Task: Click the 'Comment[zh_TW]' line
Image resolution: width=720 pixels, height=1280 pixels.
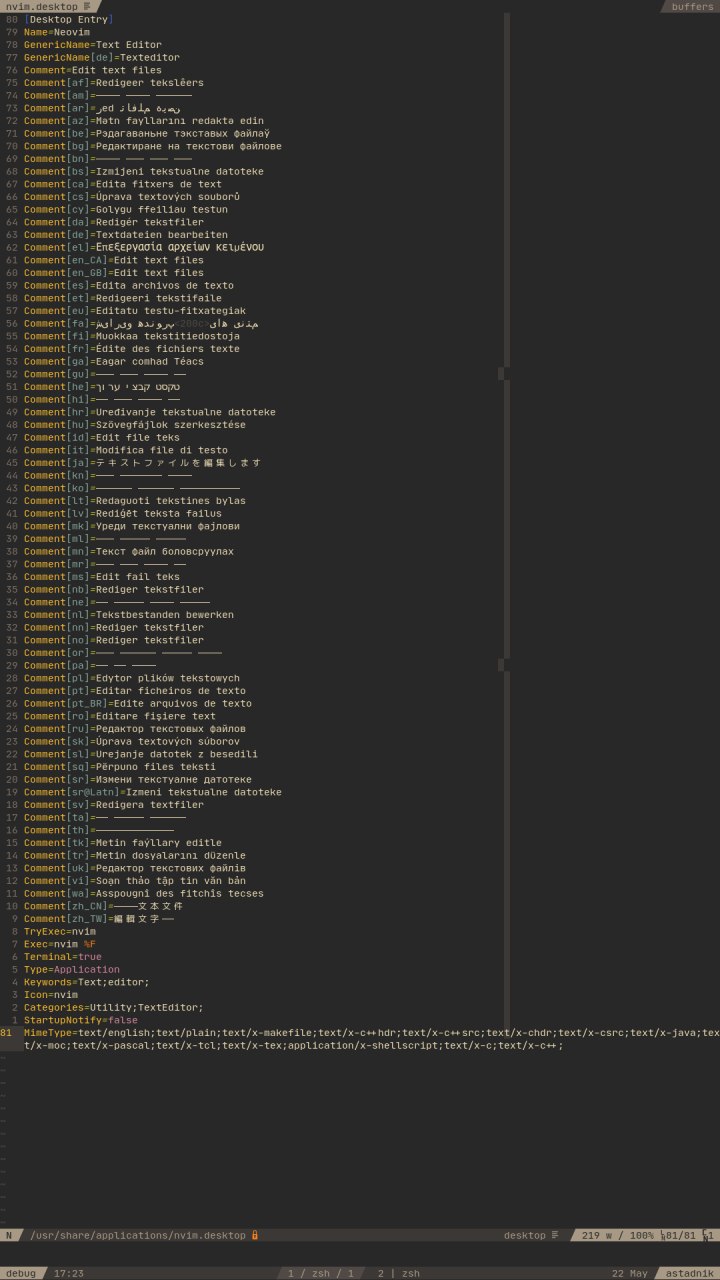Action: [99, 919]
